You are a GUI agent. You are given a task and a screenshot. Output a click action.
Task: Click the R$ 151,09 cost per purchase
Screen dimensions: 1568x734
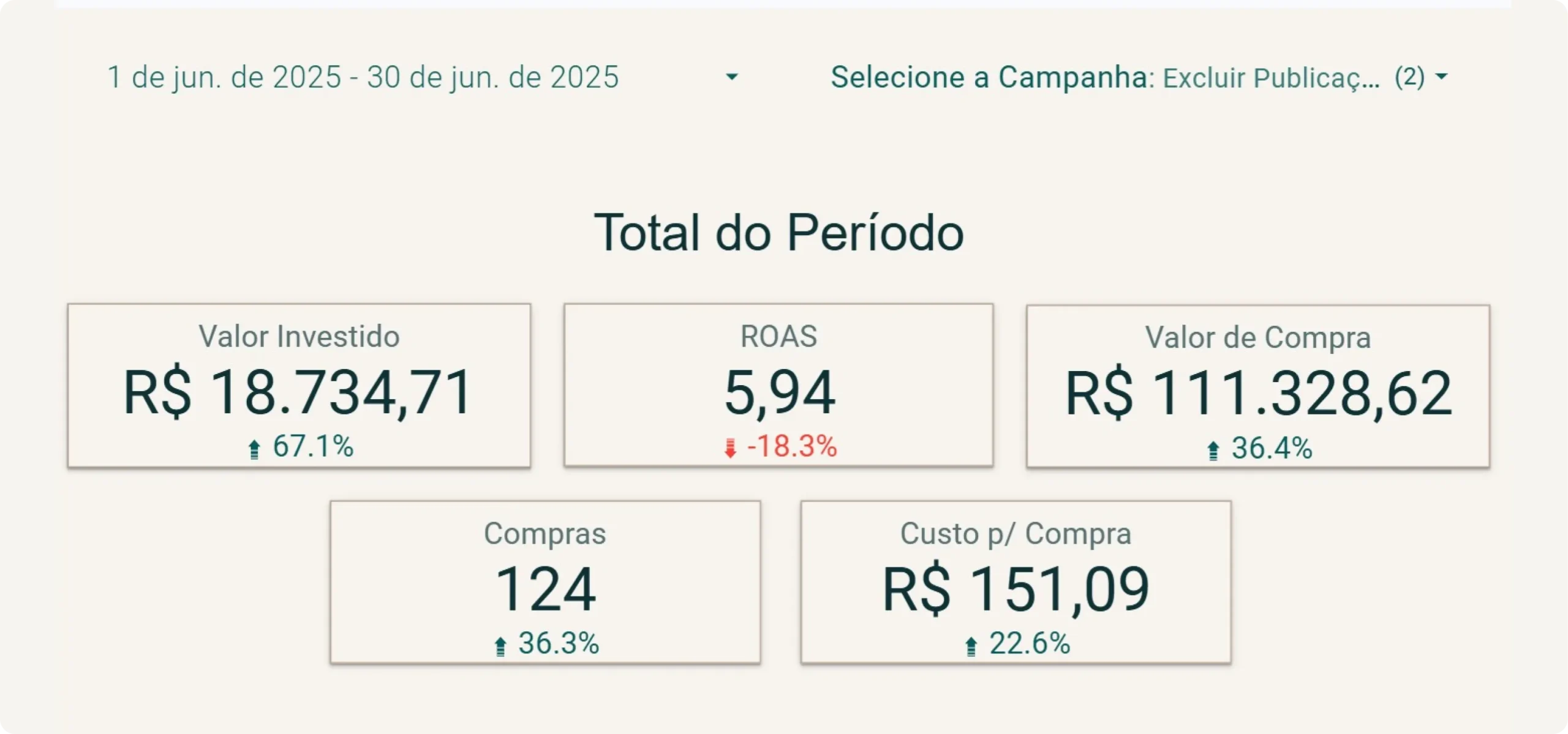pos(1016,590)
